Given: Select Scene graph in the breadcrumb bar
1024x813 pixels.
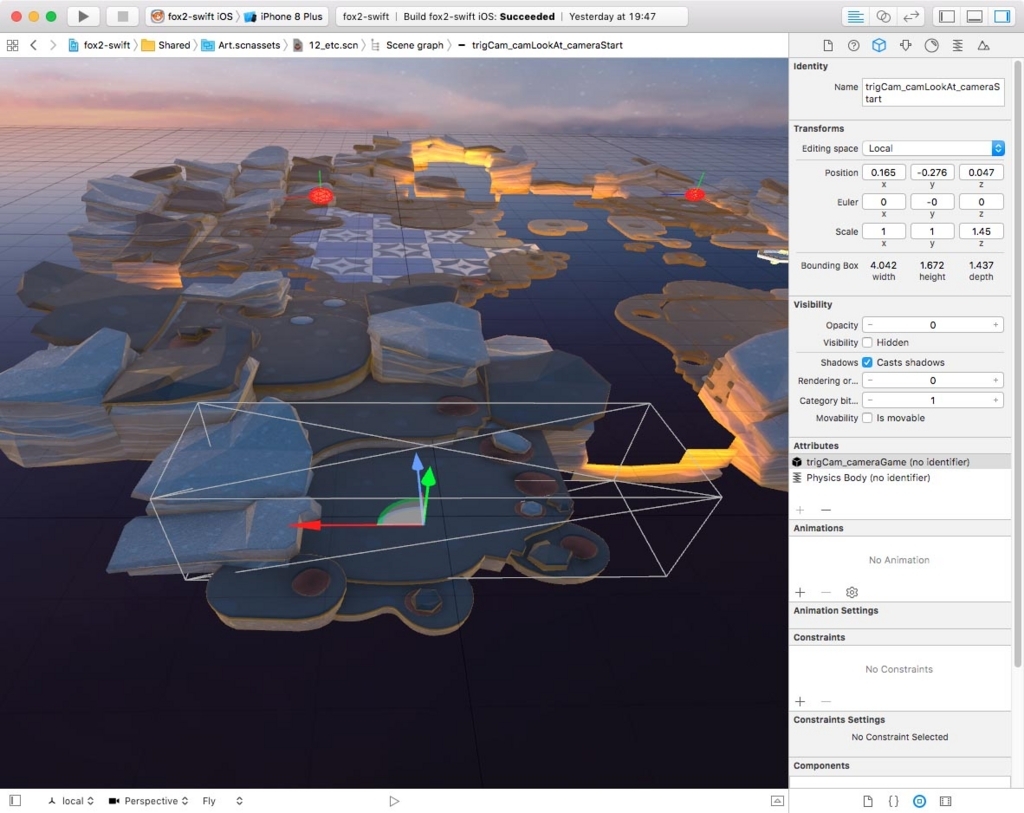Looking at the screenshot, I should (413, 45).
